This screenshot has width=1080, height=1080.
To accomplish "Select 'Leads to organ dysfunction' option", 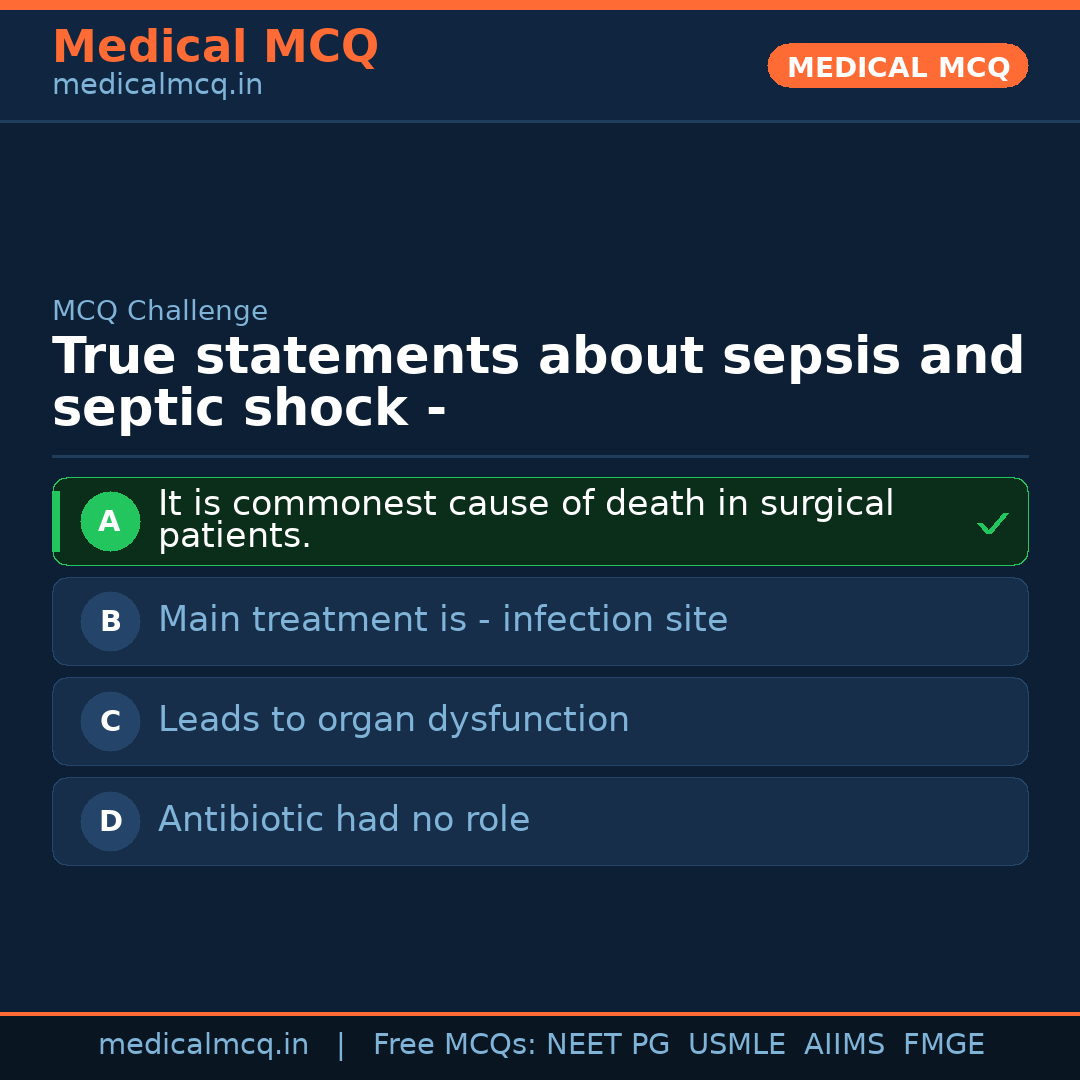I will pyautogui.click(x=394, y=720).
